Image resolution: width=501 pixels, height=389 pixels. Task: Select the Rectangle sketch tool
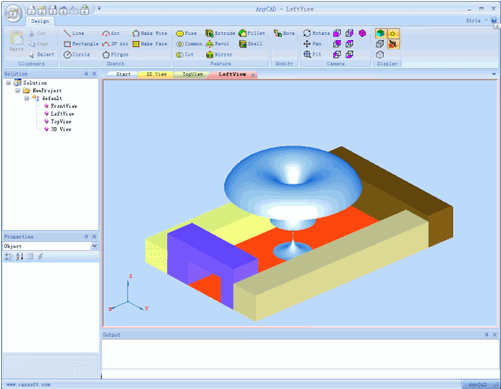(81, 44)
